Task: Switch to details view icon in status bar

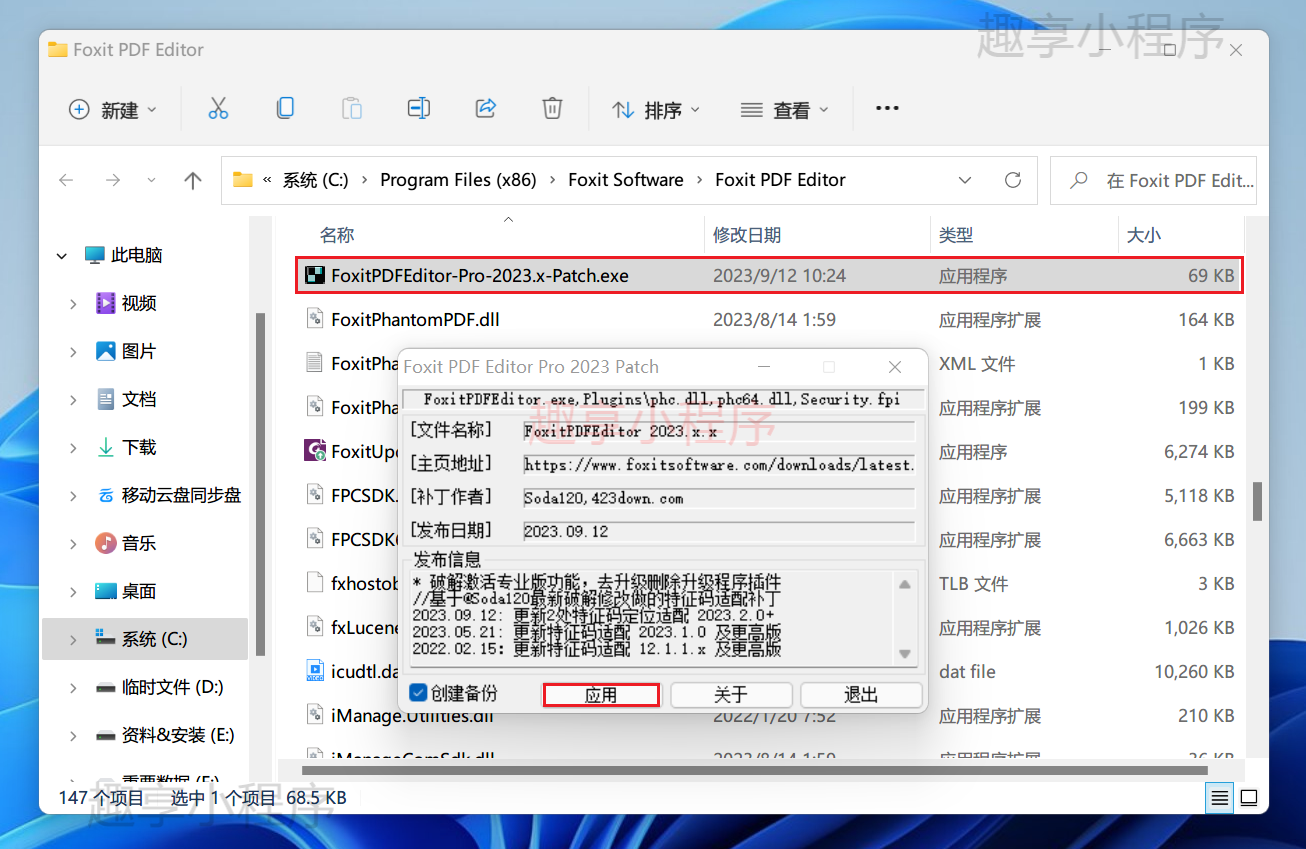Action: 1219,798
